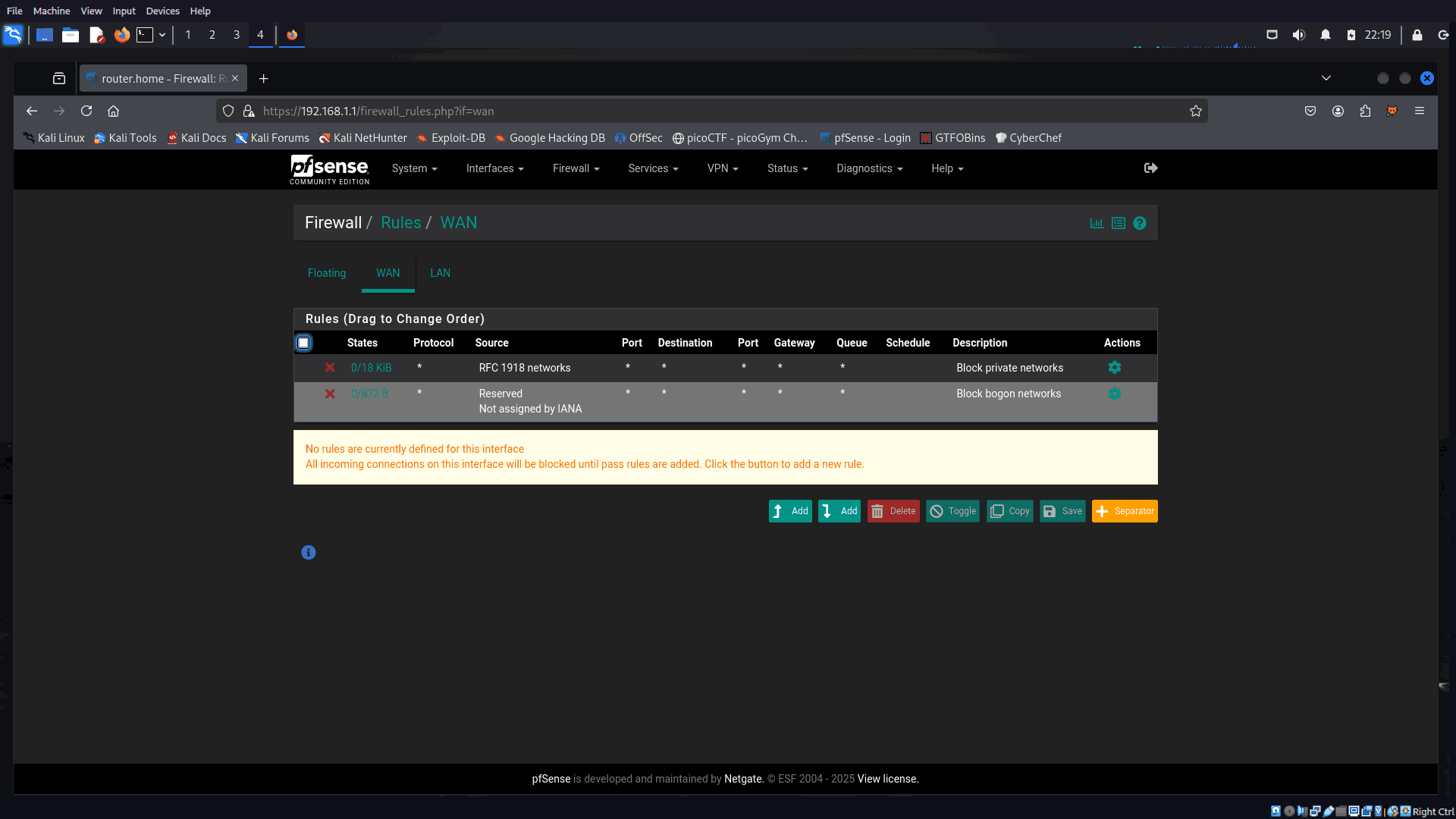This screenshot has height=819, width=1456.
Task: Expand the Interfaces menu
Action: click(x=495, y=169)
